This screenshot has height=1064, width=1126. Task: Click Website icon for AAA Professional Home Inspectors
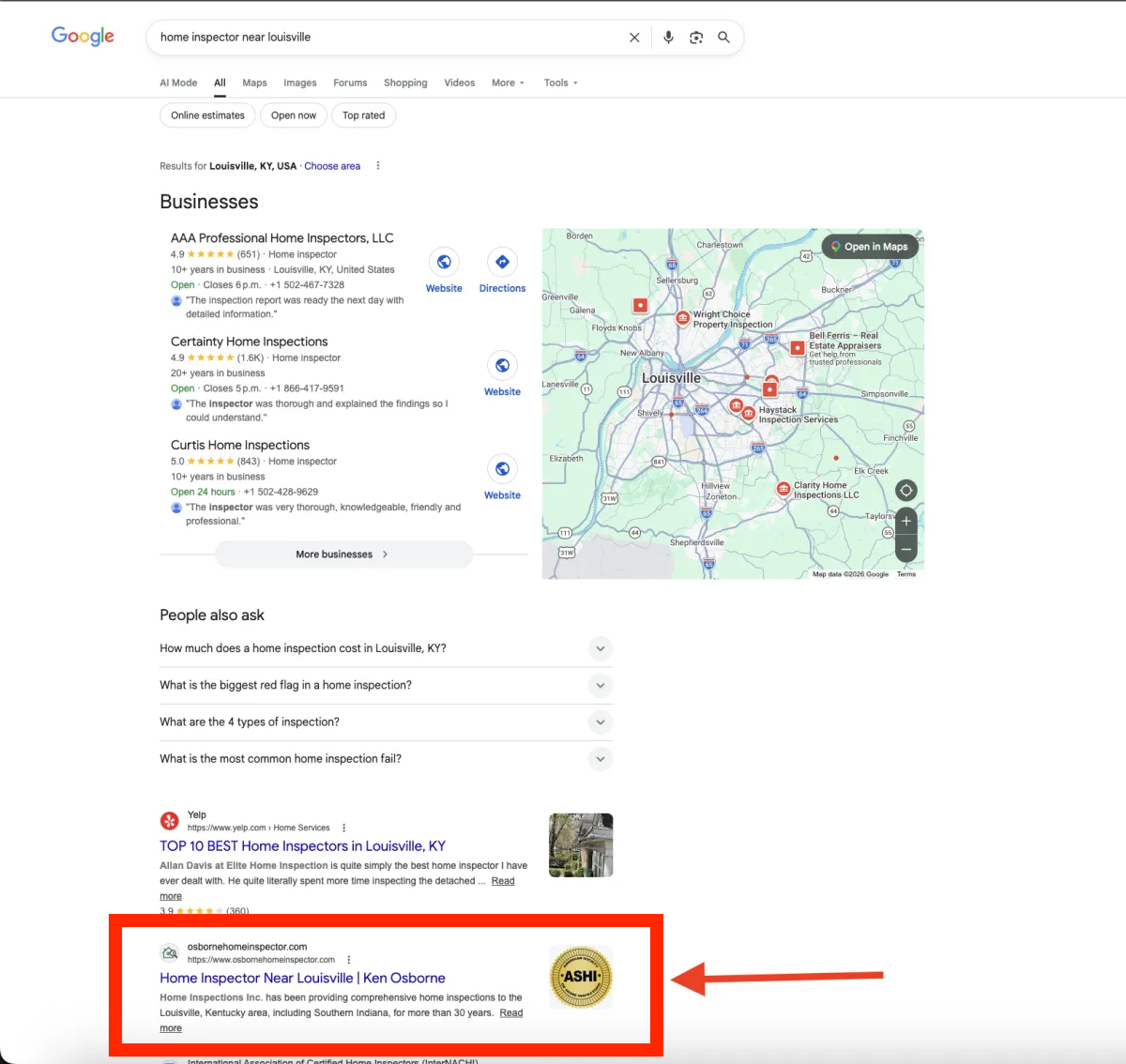(444, 262)
